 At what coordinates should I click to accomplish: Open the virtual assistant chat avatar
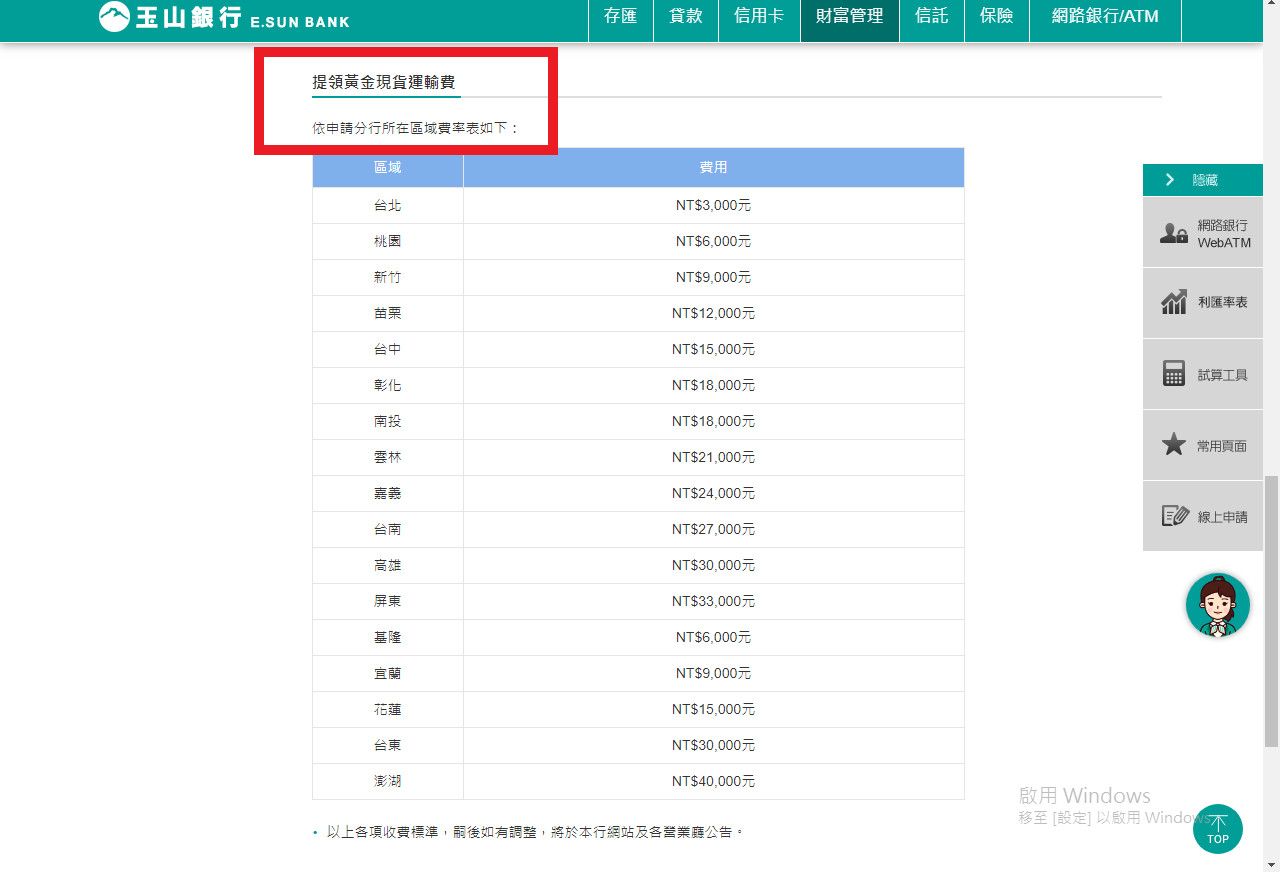coord(1217,605)
